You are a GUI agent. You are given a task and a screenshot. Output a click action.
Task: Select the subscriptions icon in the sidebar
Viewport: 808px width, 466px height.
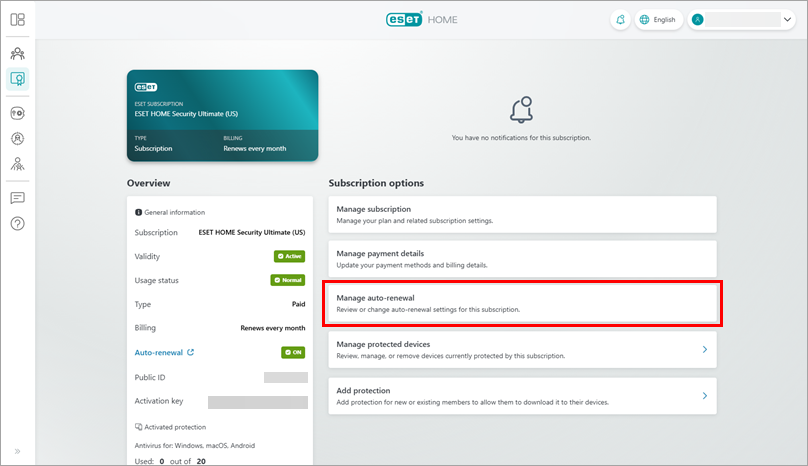(18, 79)
